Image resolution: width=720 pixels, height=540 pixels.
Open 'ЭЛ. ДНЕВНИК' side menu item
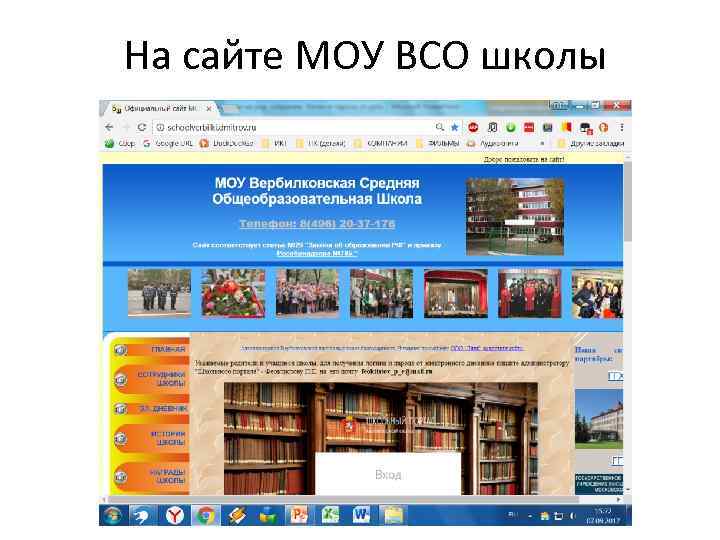point(152,408)
